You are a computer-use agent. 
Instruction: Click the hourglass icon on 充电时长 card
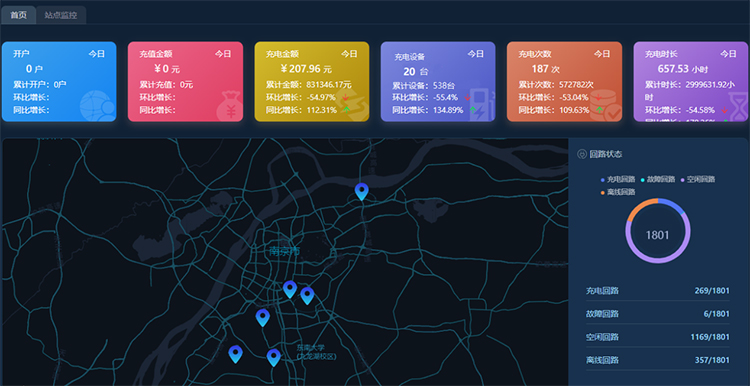point(738,105)
